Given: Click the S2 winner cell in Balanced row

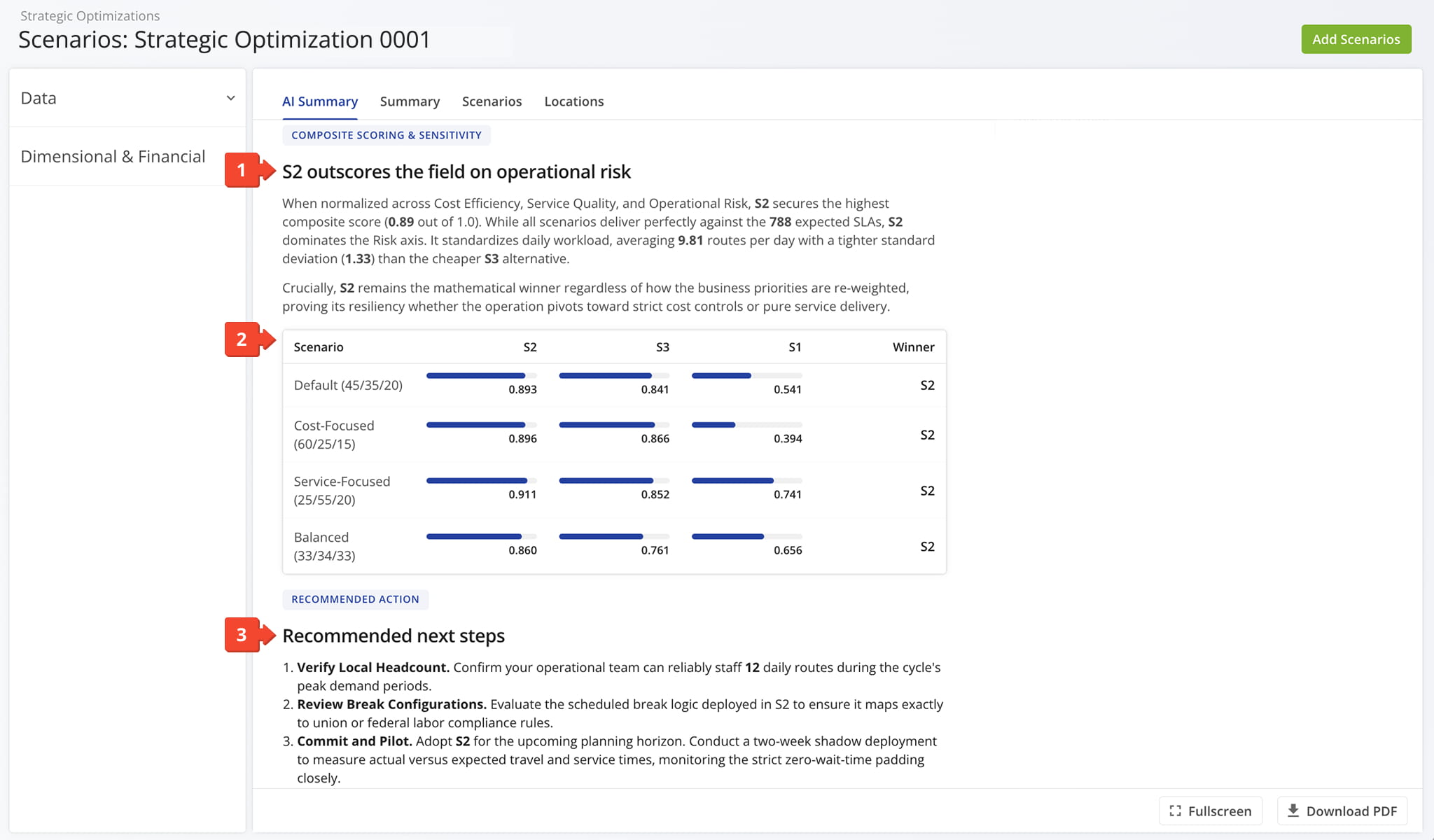Looking at the screenshot, I should point(927,547).
